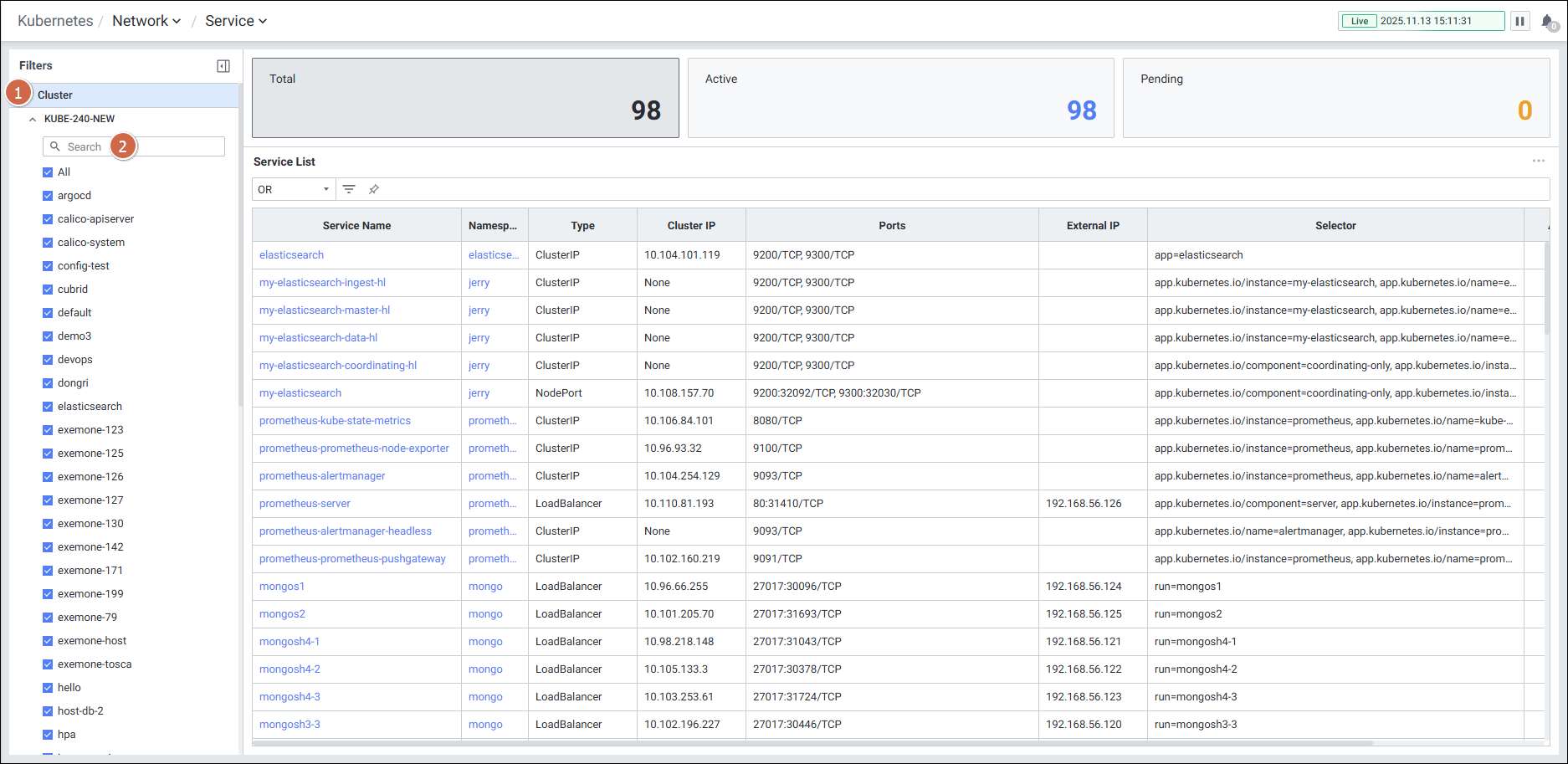Screen dimensions: 1568x764
Task: Click the search magnifier icon in Filters
Action: tap(55, 146)
